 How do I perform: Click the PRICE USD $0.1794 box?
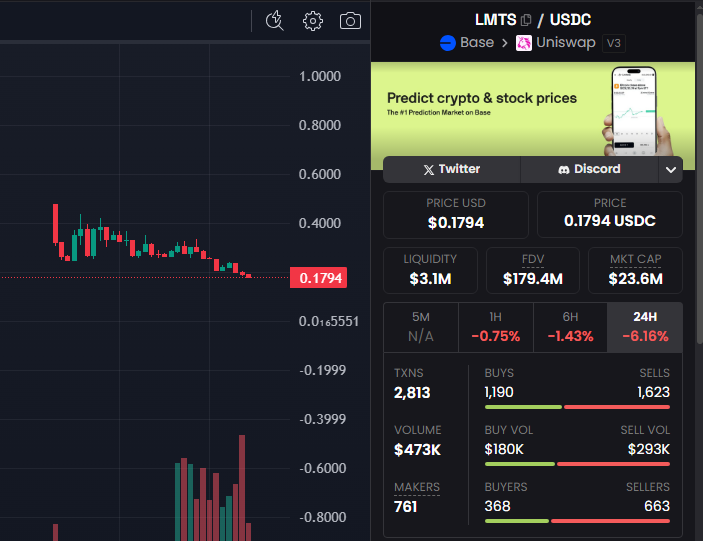point(456,215)
